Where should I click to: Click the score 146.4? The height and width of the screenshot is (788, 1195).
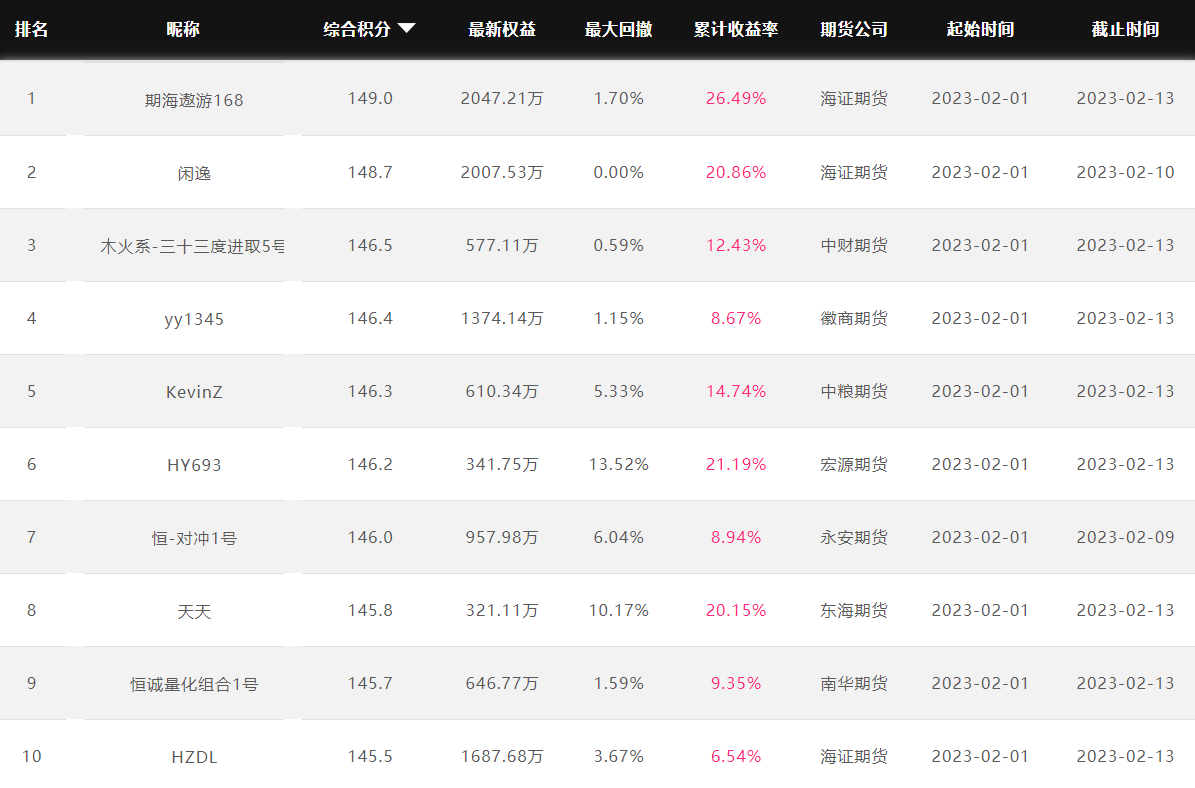click(x=370, y=318)
